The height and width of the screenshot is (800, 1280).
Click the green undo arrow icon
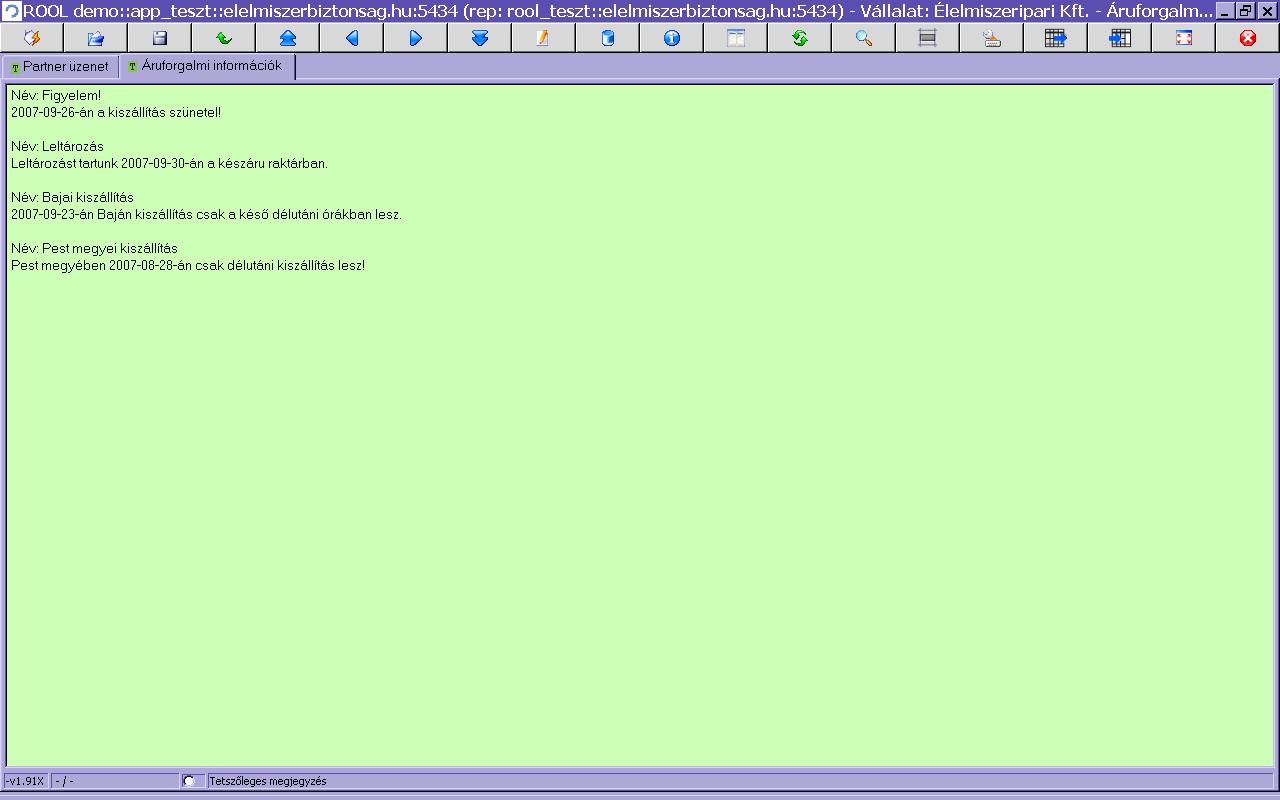click(x=224, y=38)
